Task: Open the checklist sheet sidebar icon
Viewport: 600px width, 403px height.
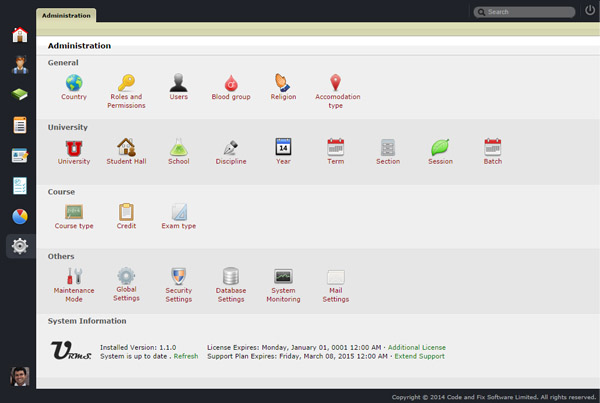Action: coord(20,186)
